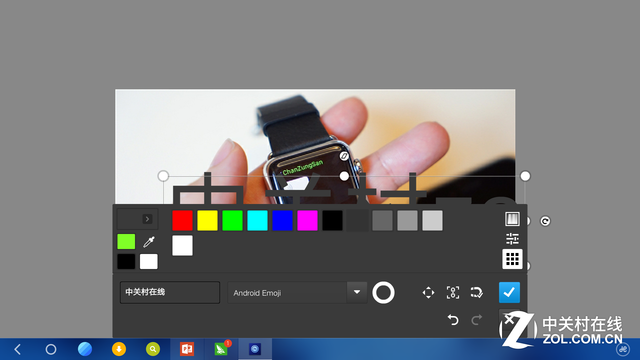The width and height of the screenshot is (640, 360).
Task: Confirm with the blue checkmark button
Action: (x=509, y=292)
